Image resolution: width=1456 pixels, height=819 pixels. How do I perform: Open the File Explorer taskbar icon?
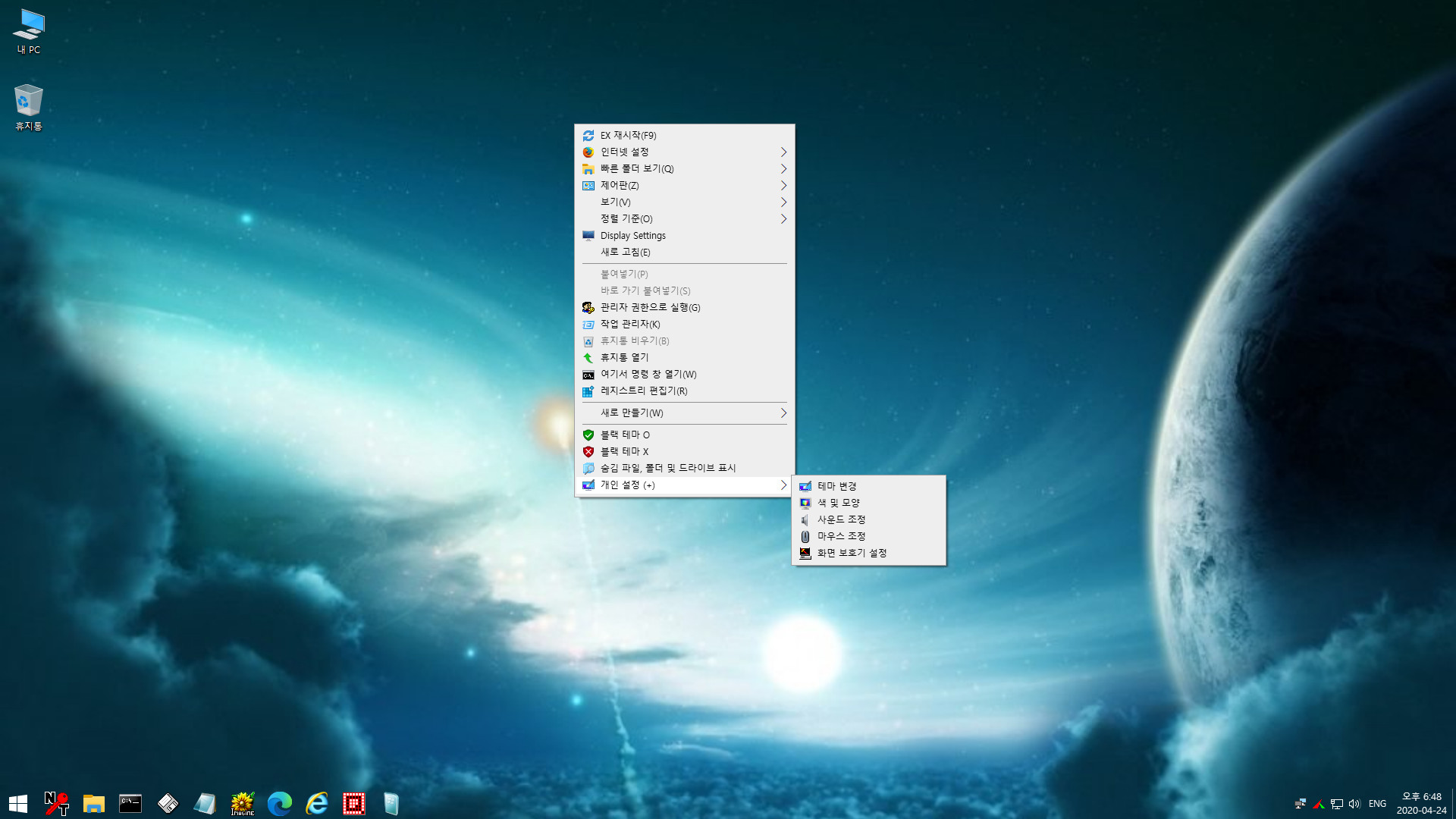(x=93, y=804)
